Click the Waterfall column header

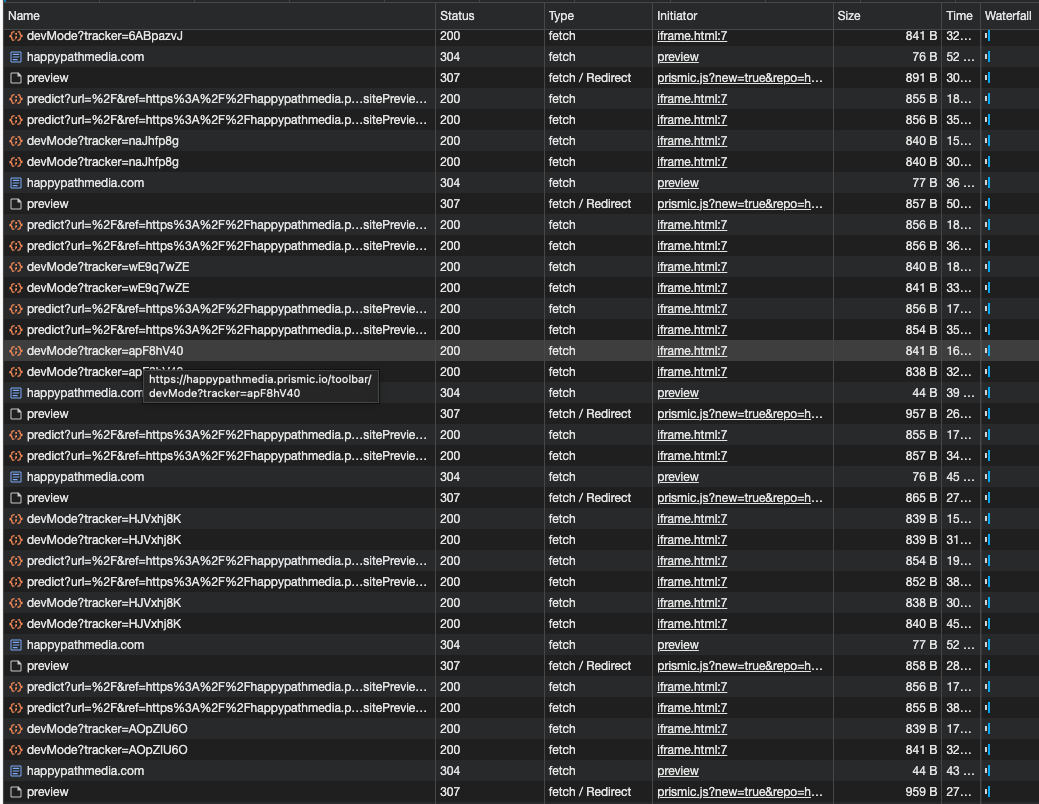coord(1008,16)
